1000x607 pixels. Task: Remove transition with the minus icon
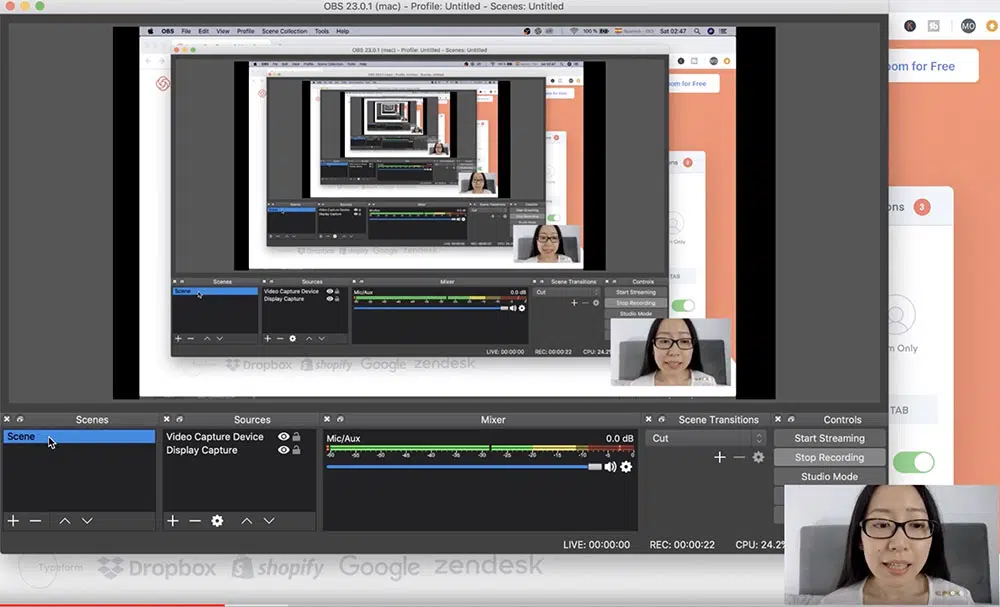click(x=739, y=457)
